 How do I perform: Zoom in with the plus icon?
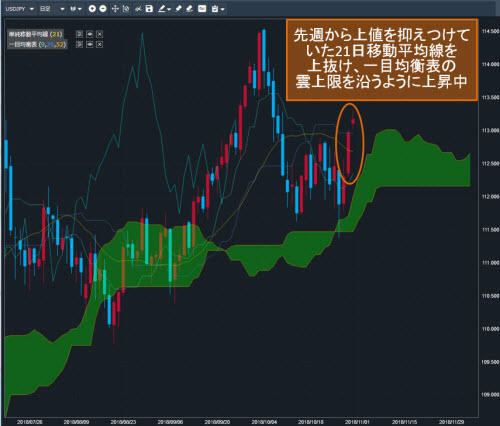pos(92,9)
